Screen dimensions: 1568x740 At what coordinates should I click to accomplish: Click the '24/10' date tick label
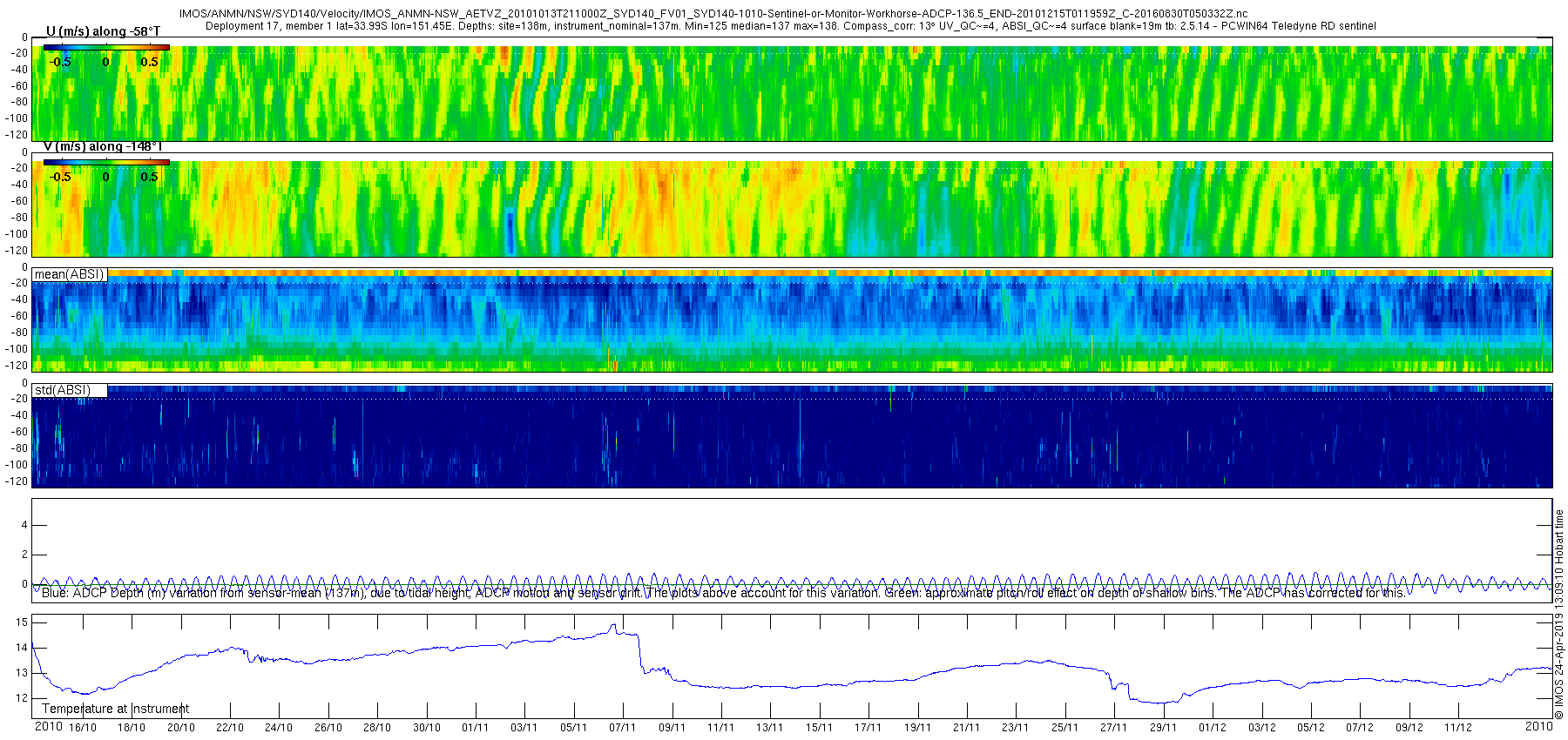pos(279,728)
